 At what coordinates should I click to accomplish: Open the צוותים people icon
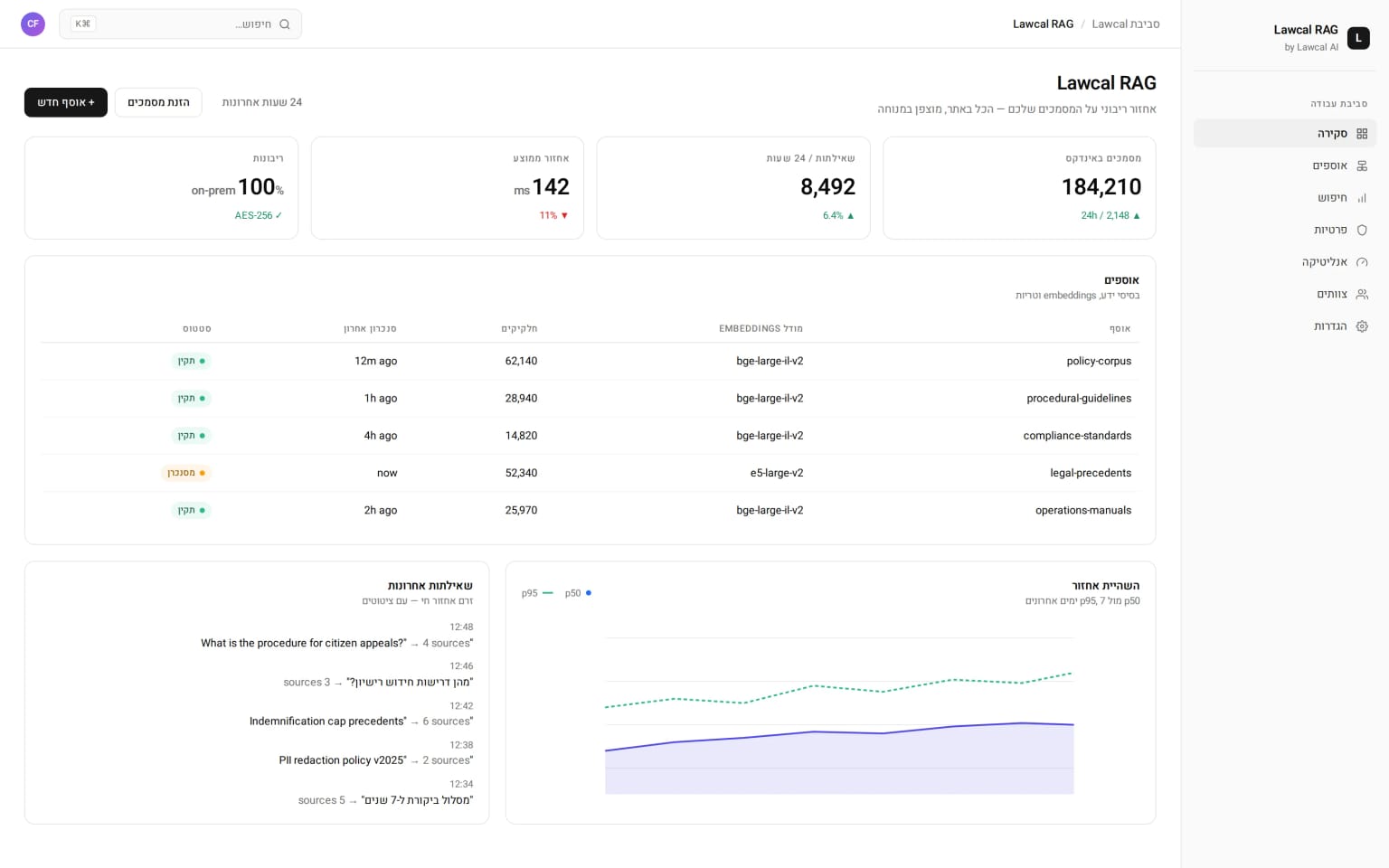click(1362, 294)
